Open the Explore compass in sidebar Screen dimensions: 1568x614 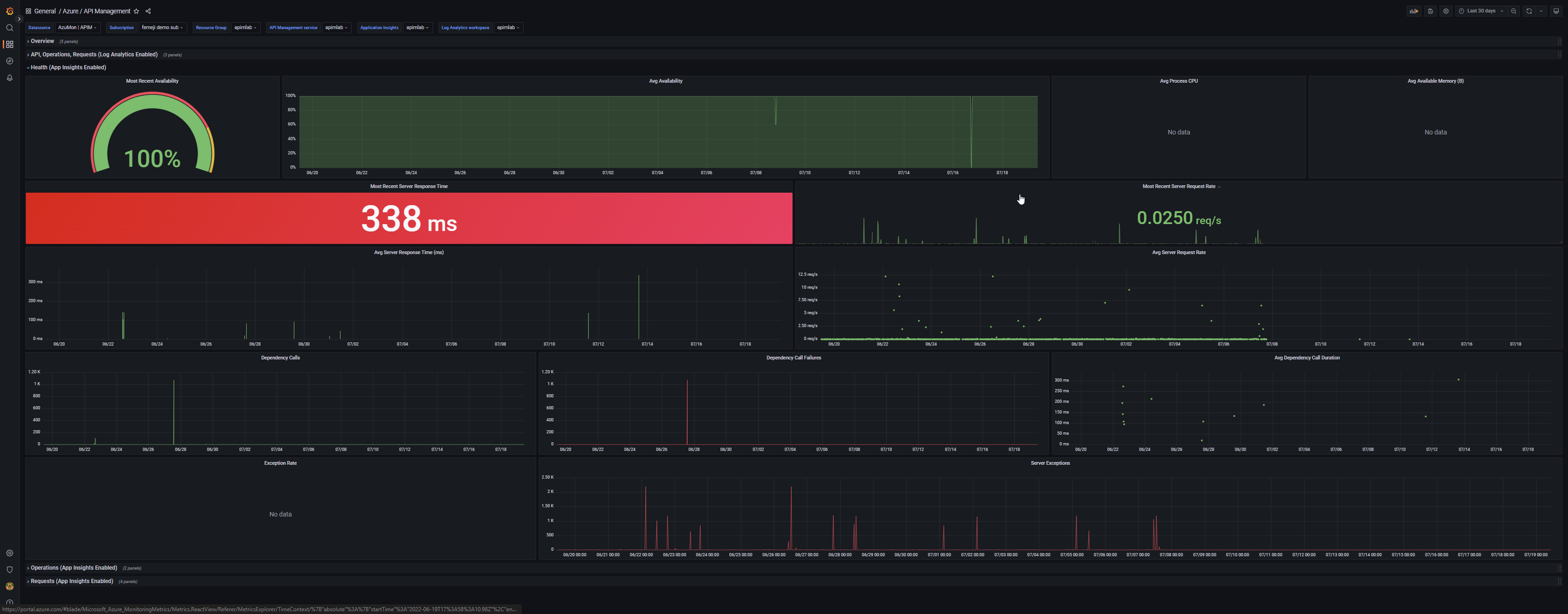click(x=10, y=61)
